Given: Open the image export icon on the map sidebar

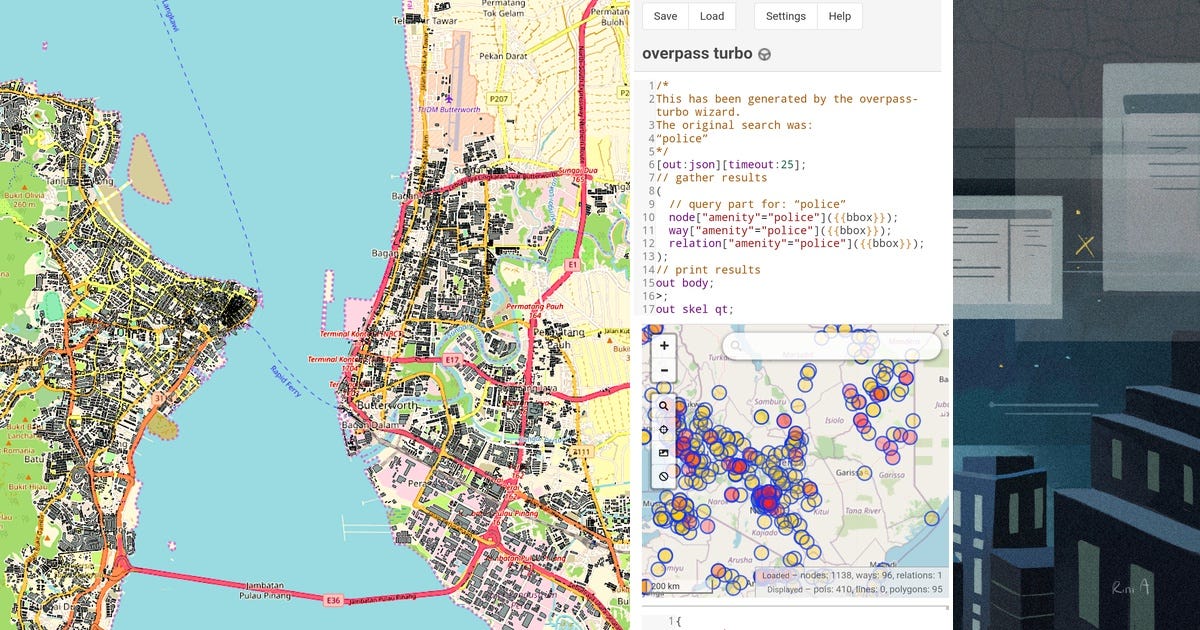Looking at the screenshot, I should [664, 453].
